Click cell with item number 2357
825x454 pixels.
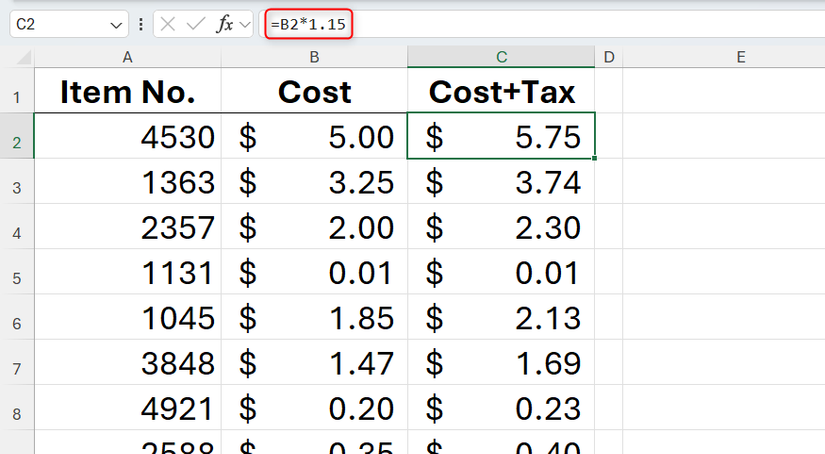(128, 226)
